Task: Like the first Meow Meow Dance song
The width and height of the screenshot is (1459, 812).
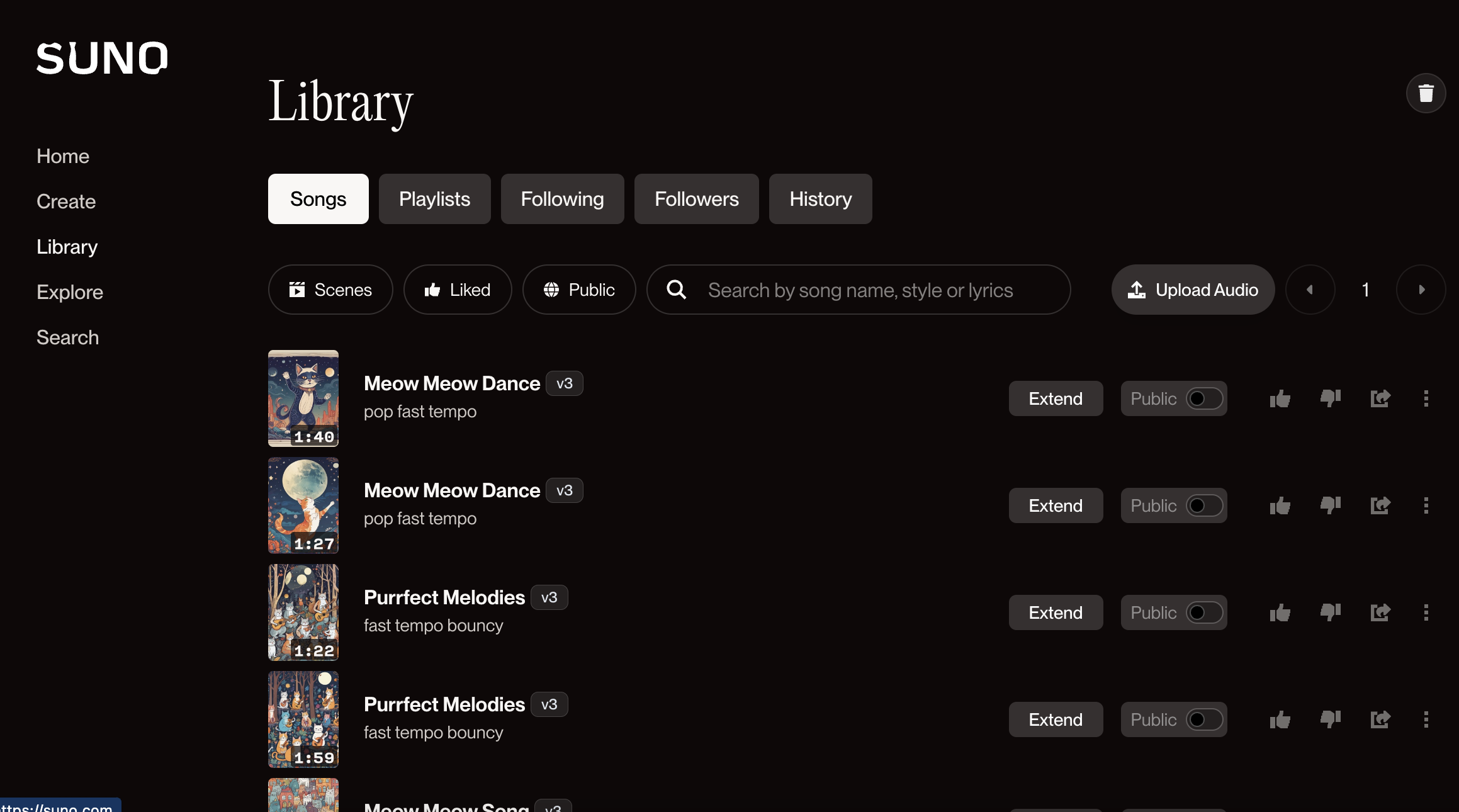Action: click(x=1280, y=398)
